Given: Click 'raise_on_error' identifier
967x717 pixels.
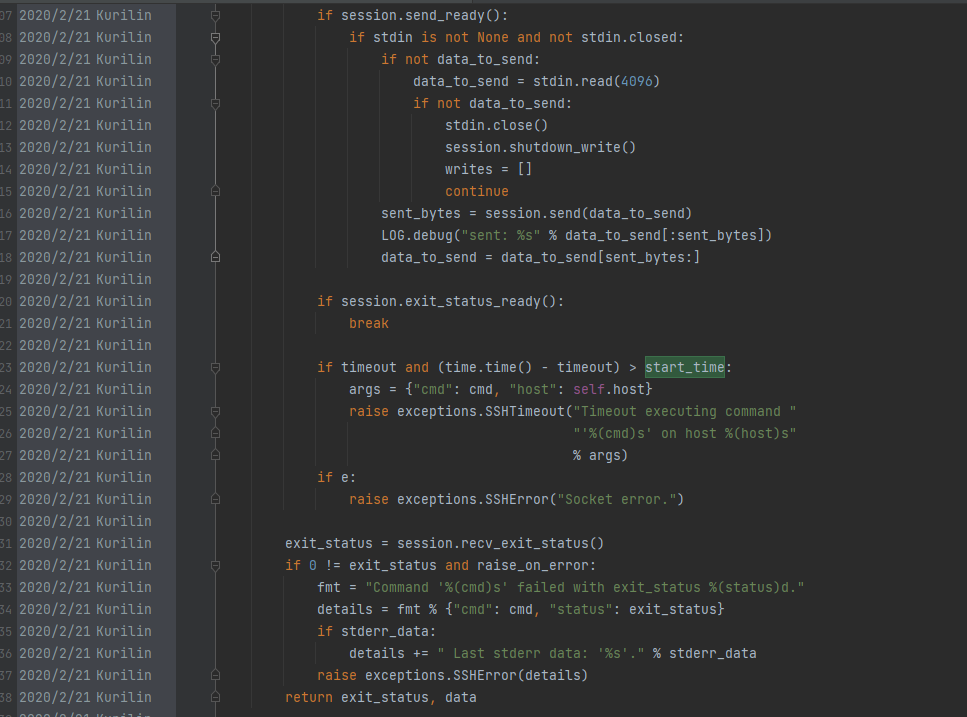Looking at the screenshot, I should 533,565.
